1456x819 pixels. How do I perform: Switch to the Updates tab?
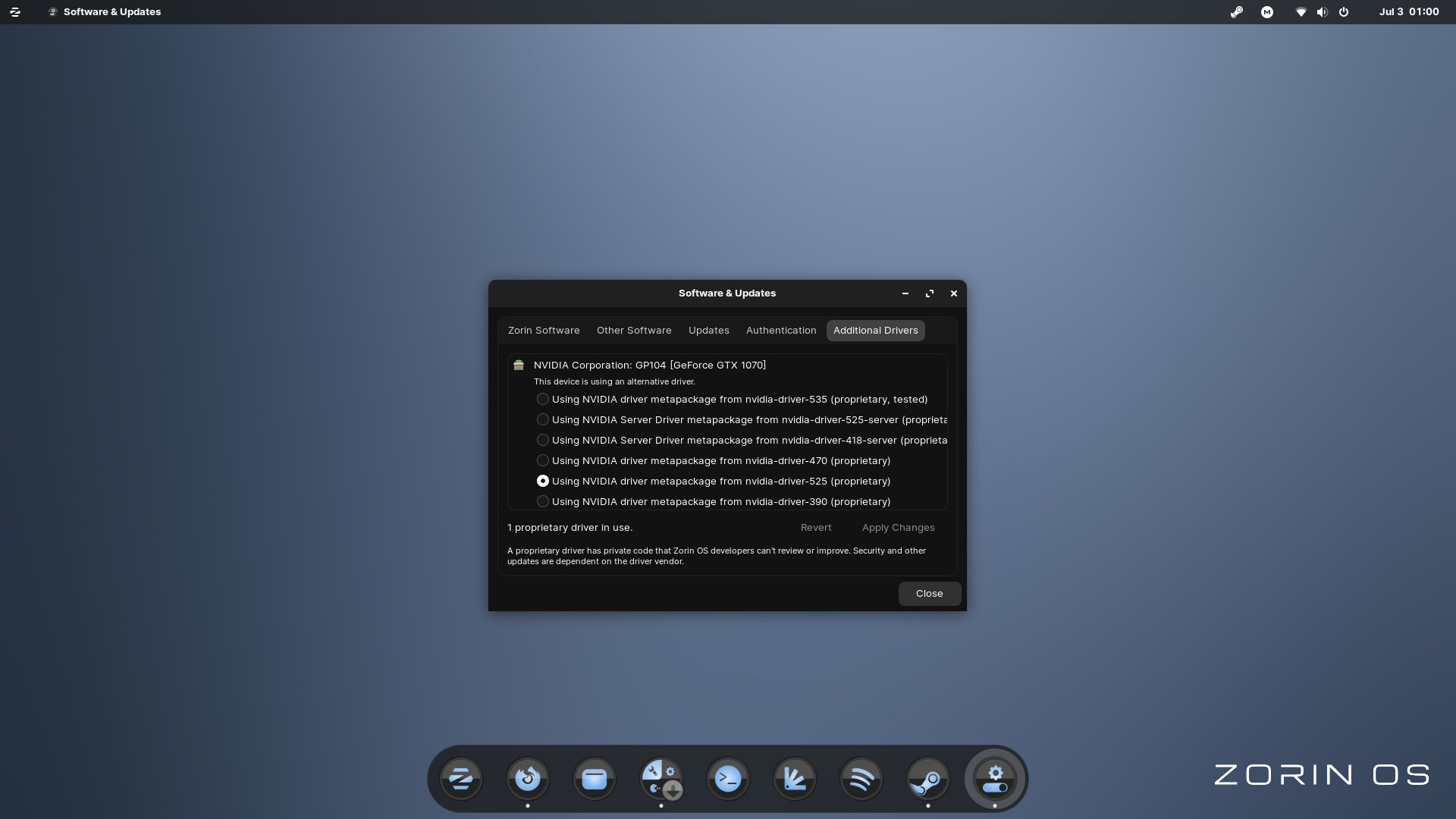point(708,331)
